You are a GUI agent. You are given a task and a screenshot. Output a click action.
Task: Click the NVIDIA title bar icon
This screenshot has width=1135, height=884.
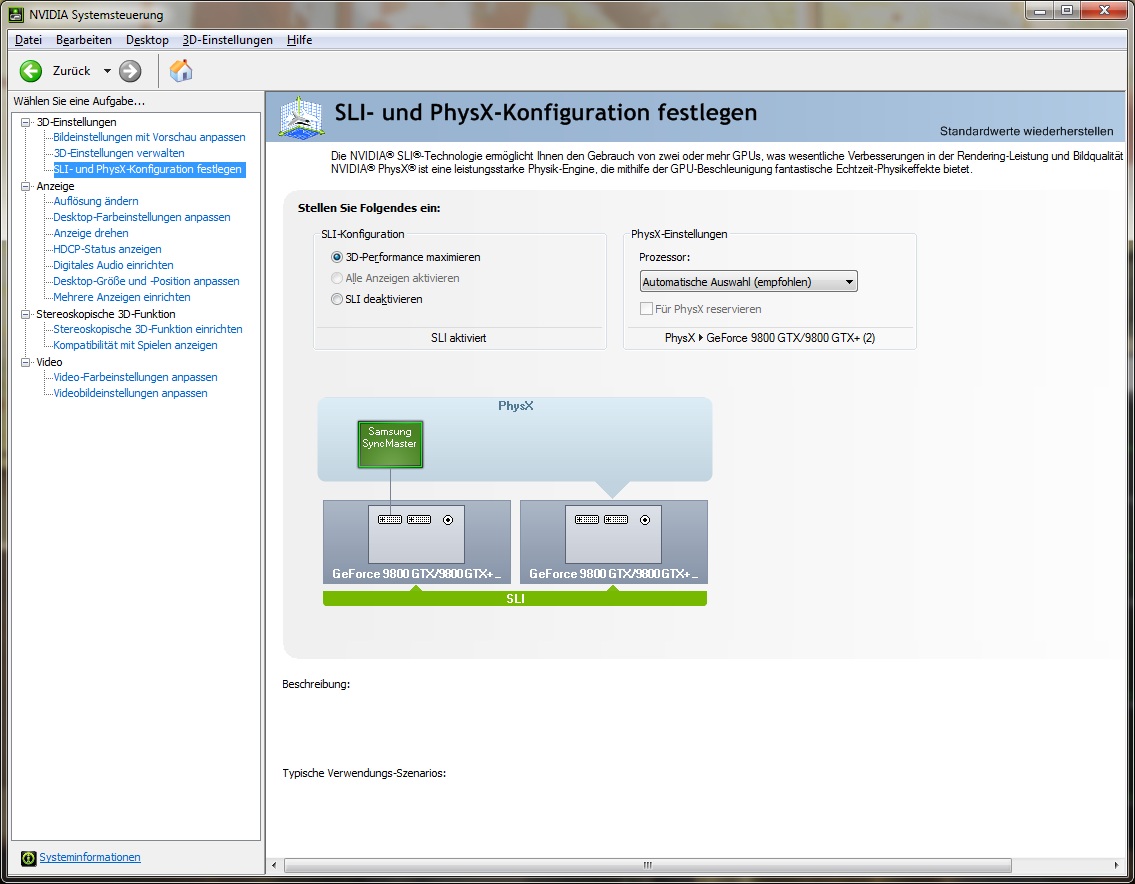pos(16,14)
